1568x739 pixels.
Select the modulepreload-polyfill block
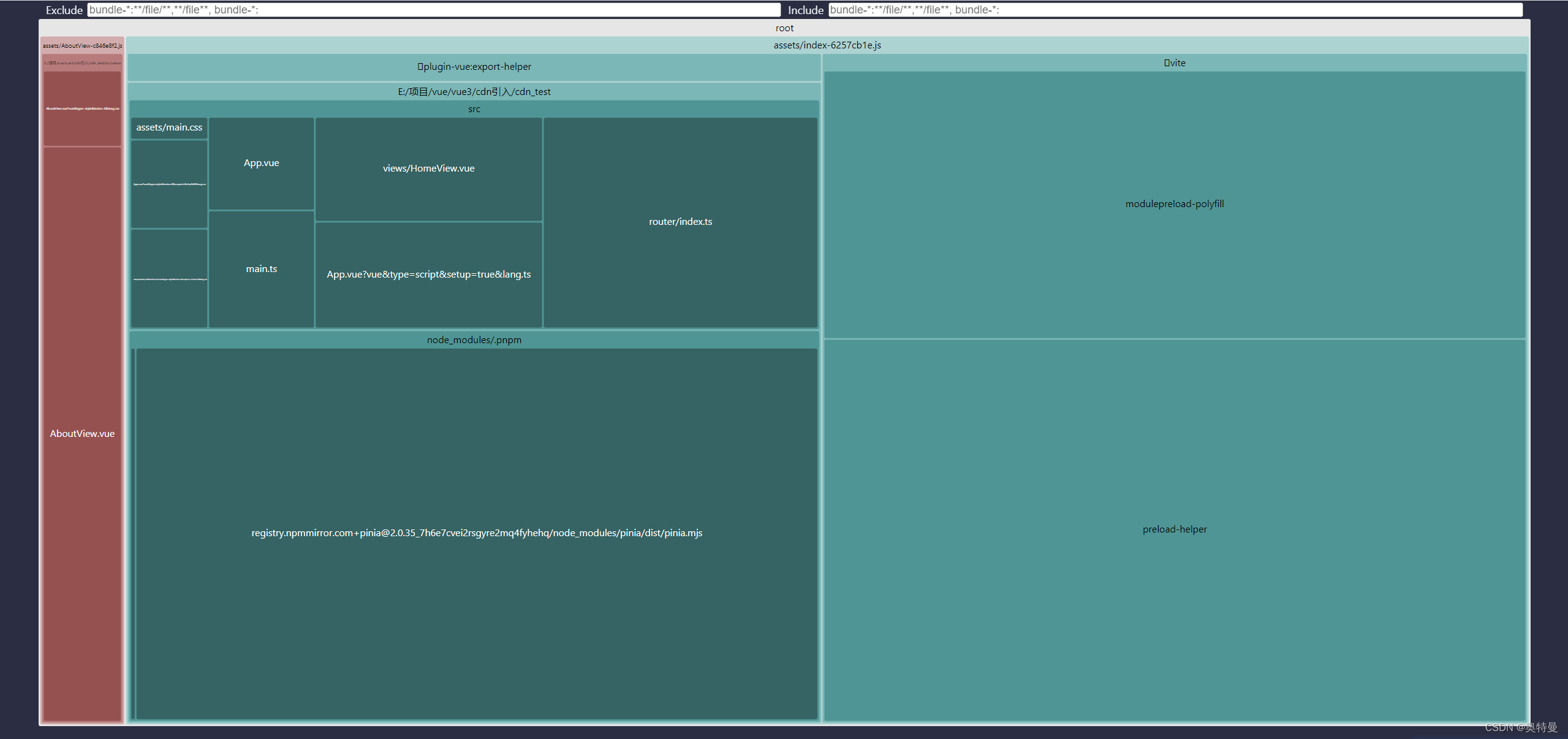click(x=1174, y=203)
